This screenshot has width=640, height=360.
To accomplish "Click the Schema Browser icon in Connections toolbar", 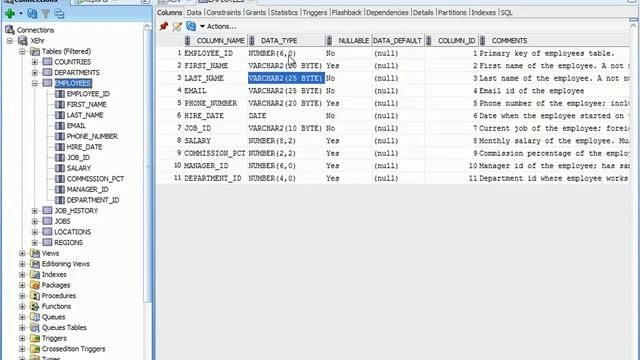I will click(59, 14).
